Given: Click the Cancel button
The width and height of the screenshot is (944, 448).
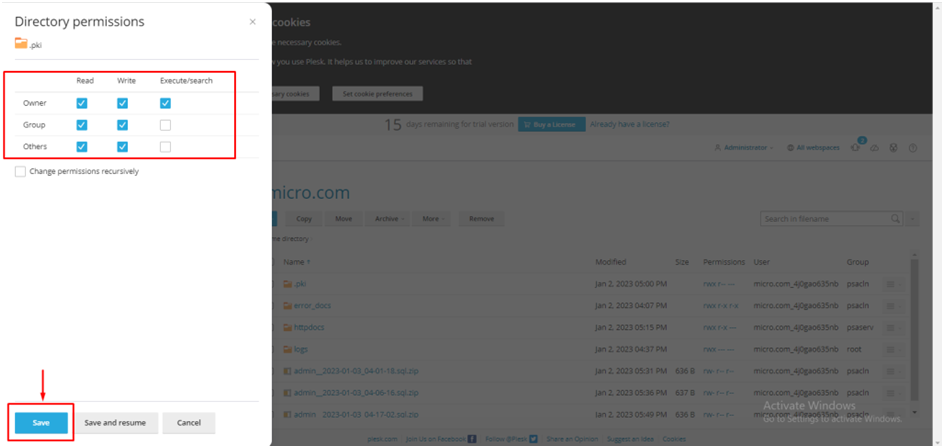Looking at the screenshot, I should pyautogui.click(x=188, y=423).
